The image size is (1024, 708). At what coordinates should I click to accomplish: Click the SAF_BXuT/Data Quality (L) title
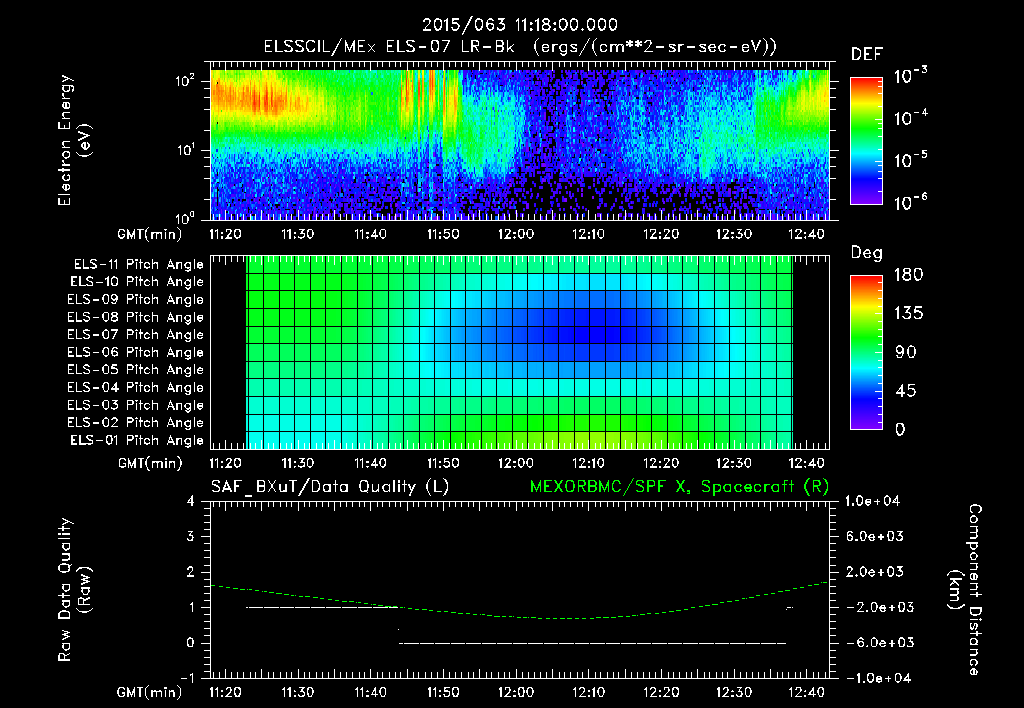pos(330,487)
